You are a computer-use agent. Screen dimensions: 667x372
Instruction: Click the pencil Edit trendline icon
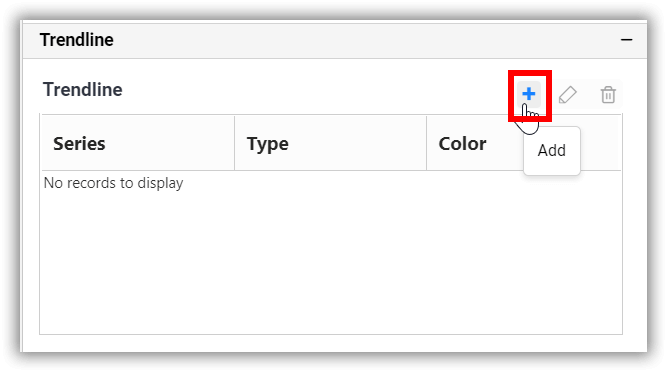point(568,94)
